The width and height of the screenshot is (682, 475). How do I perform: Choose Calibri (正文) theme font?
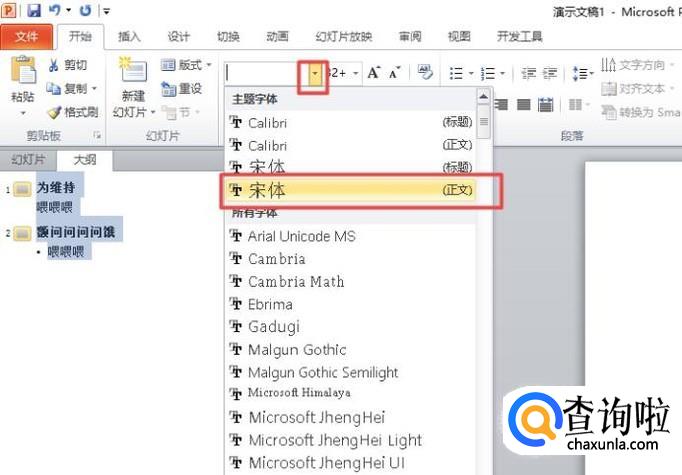pyautogui.click(x=351, y=145)
